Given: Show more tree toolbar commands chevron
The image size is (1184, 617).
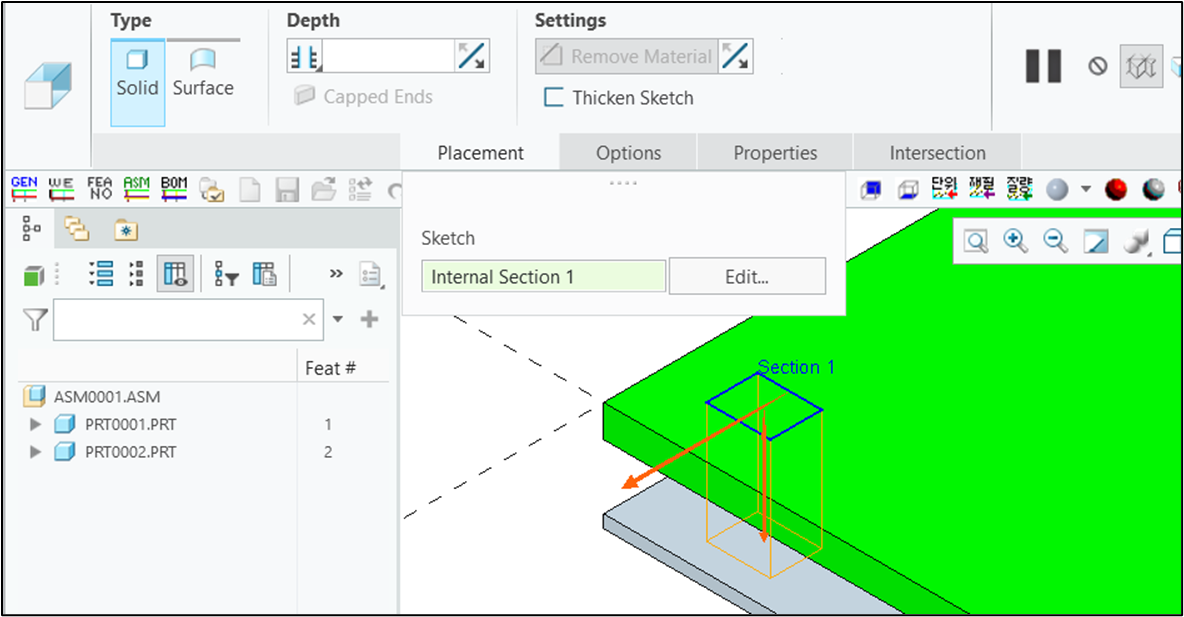Looking at the screenshot, I should coord(336,273).
